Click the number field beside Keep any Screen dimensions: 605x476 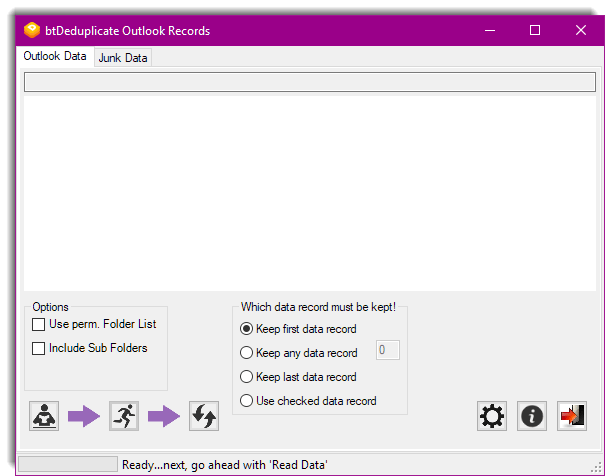(387, 350)
